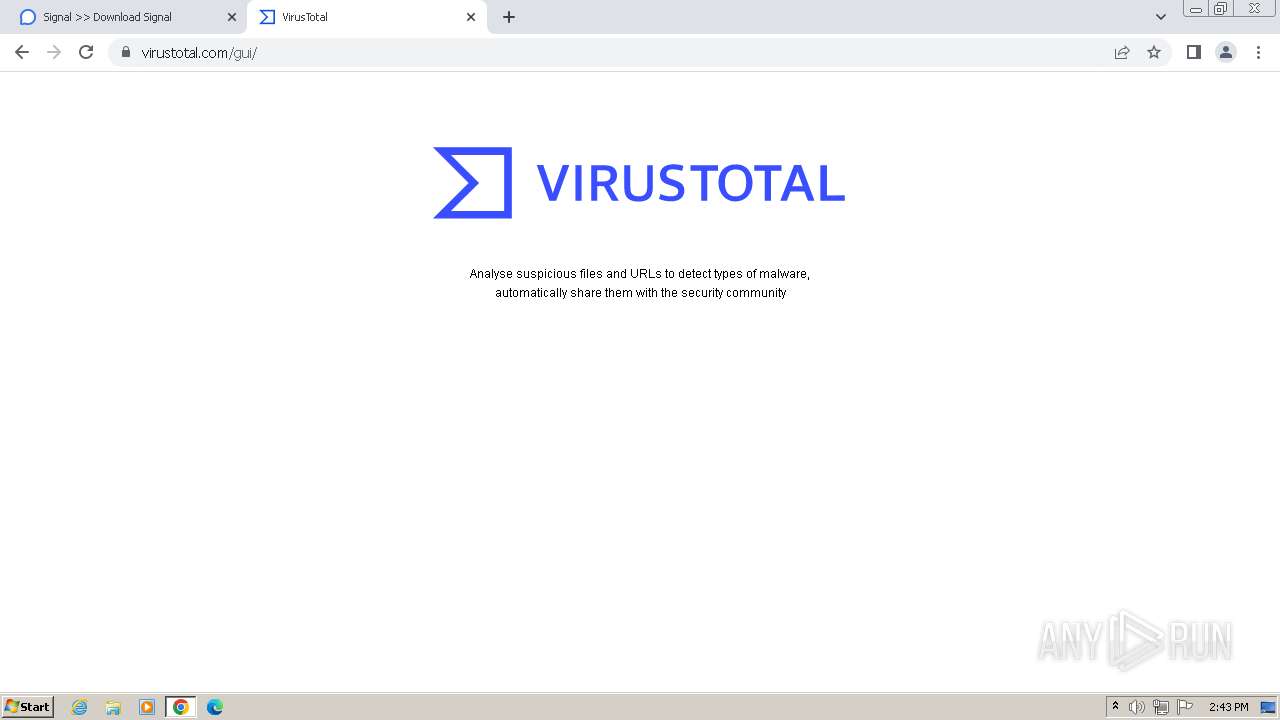The height and width of the screenshot is (720, 1280).
Task: Click the taskbar clock 2:43 PM
Action: [x=1228, y=707]
